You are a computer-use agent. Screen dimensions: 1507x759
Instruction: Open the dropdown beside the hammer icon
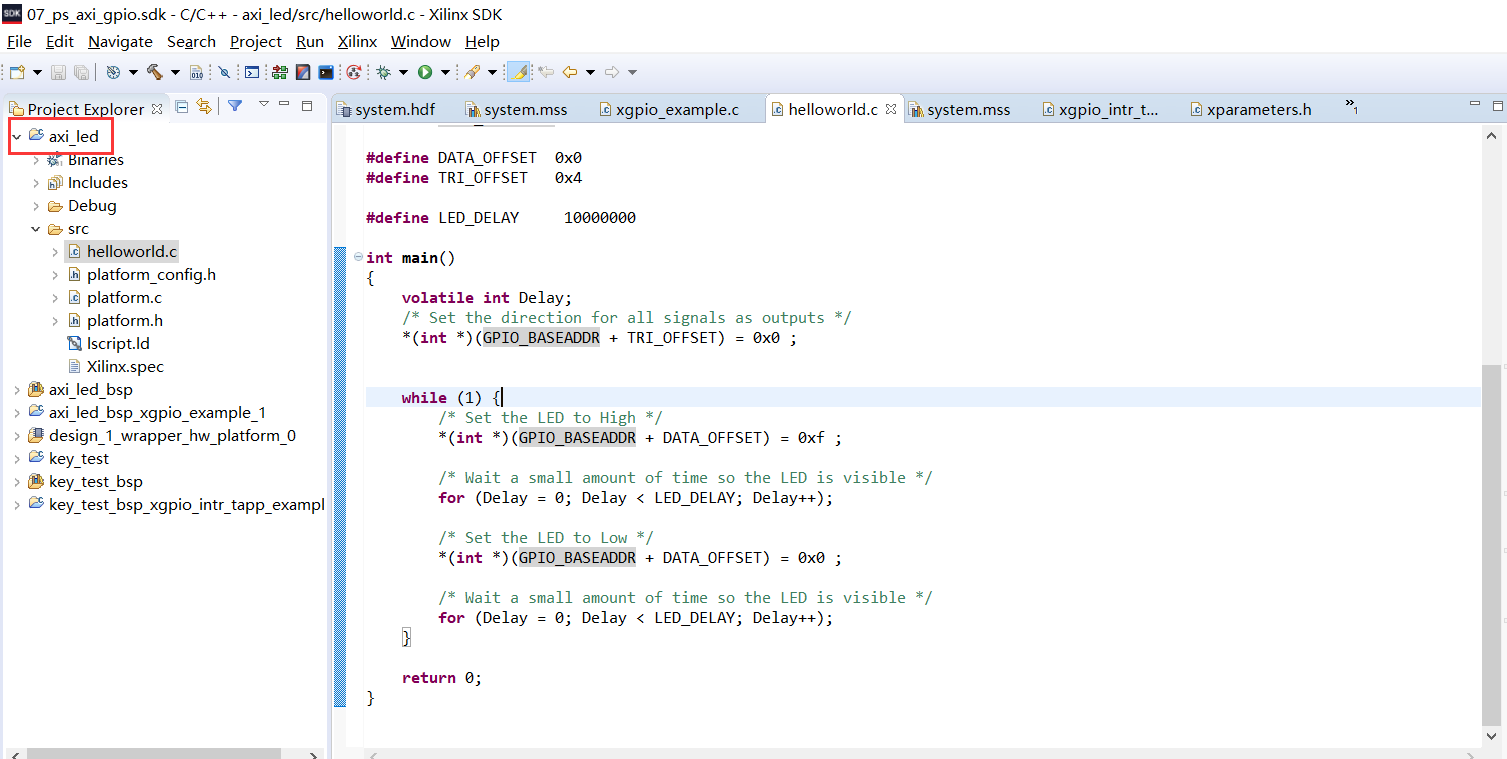(175, 72)
